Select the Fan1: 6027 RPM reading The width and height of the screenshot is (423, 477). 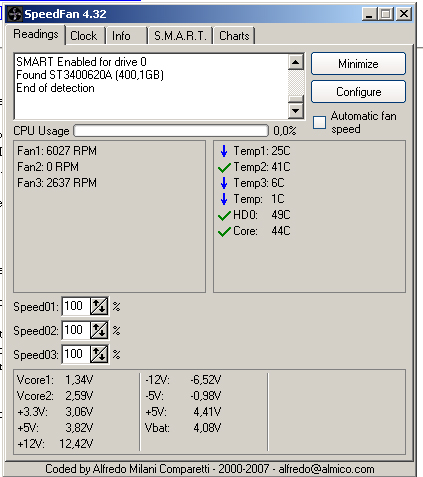click(x=57, y=151)
